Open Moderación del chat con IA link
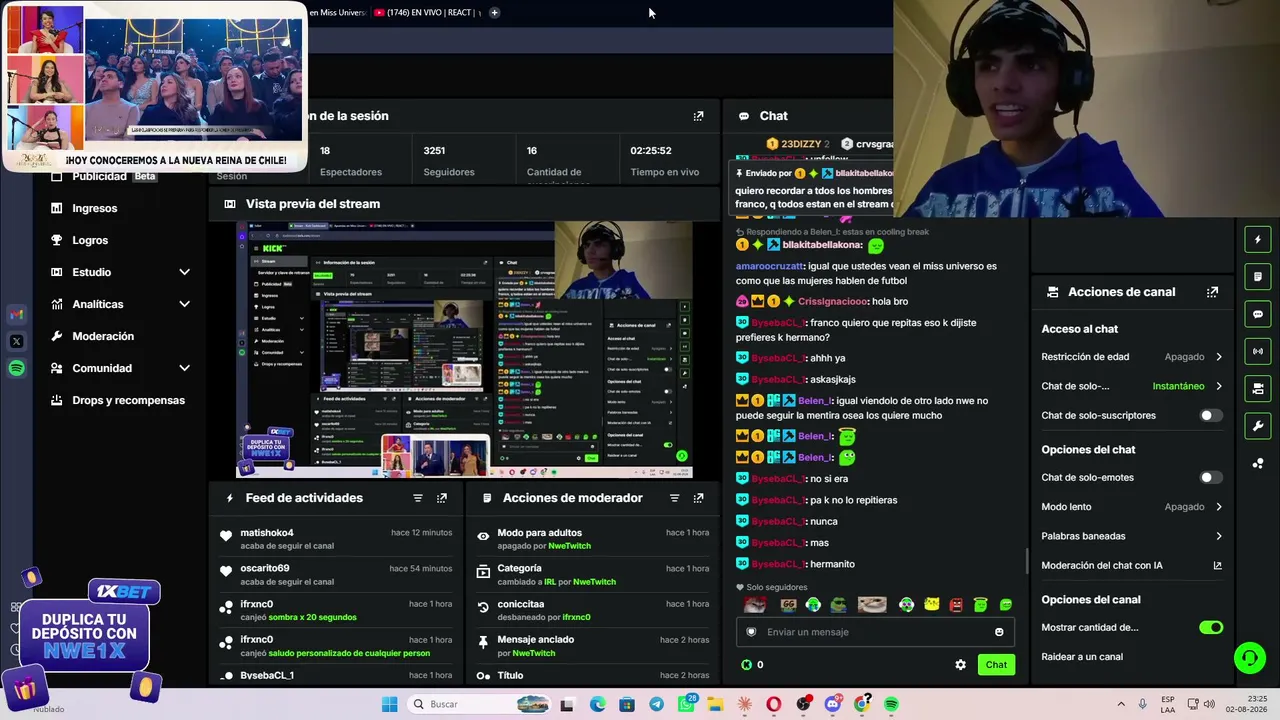 tap(1131, 566)
